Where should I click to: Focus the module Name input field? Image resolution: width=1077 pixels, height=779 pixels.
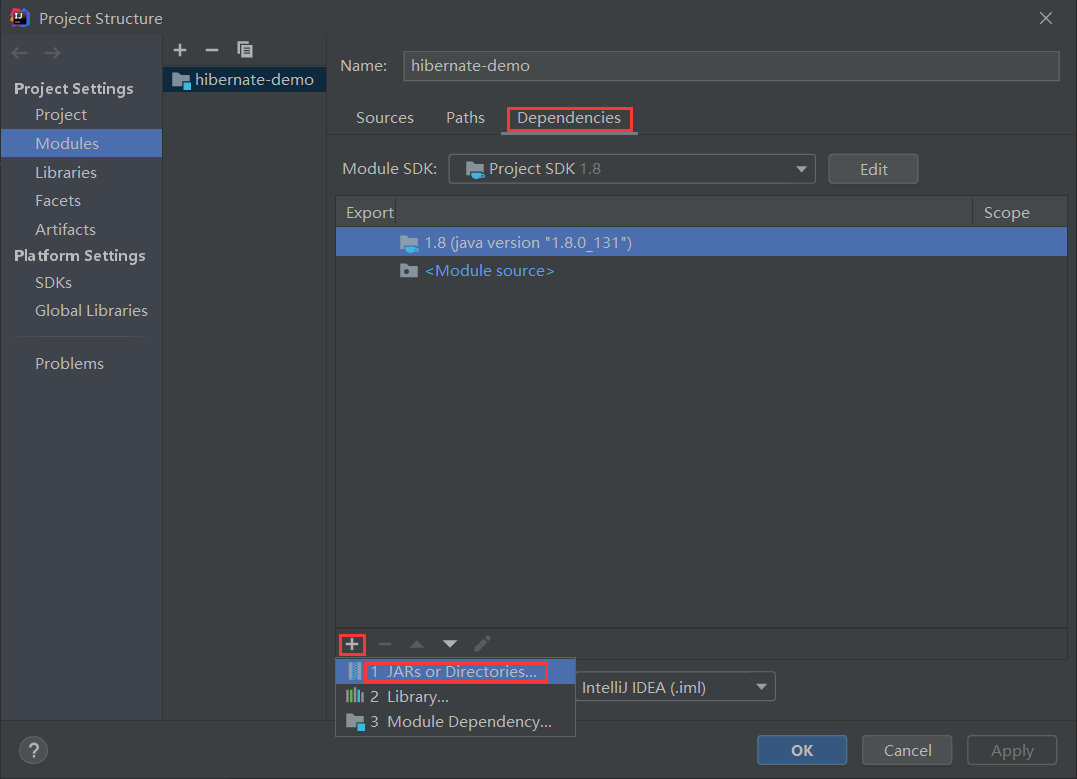point(731,66)
